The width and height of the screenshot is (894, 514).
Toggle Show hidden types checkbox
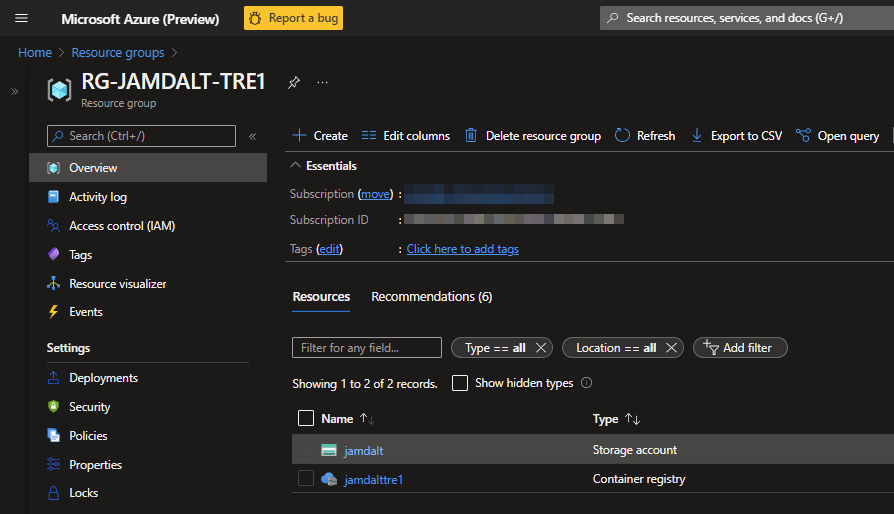(x=460, y=383)
